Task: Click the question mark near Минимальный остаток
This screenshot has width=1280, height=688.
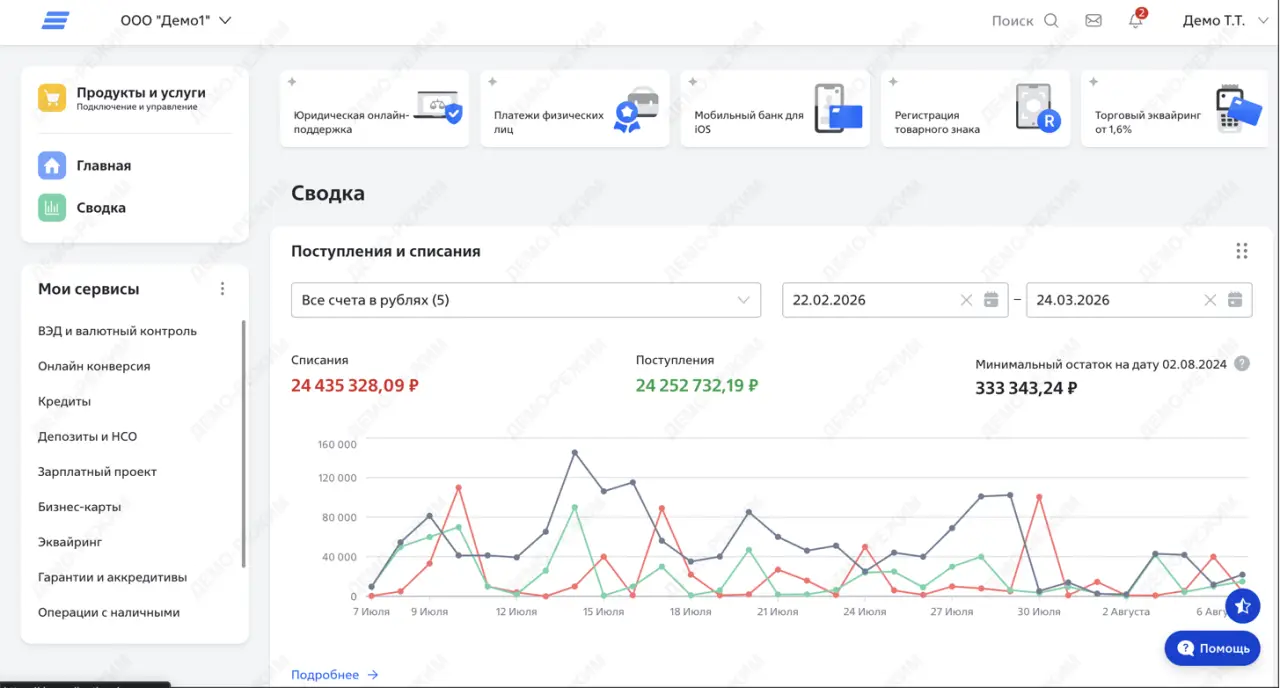Action: point(1242,364)
